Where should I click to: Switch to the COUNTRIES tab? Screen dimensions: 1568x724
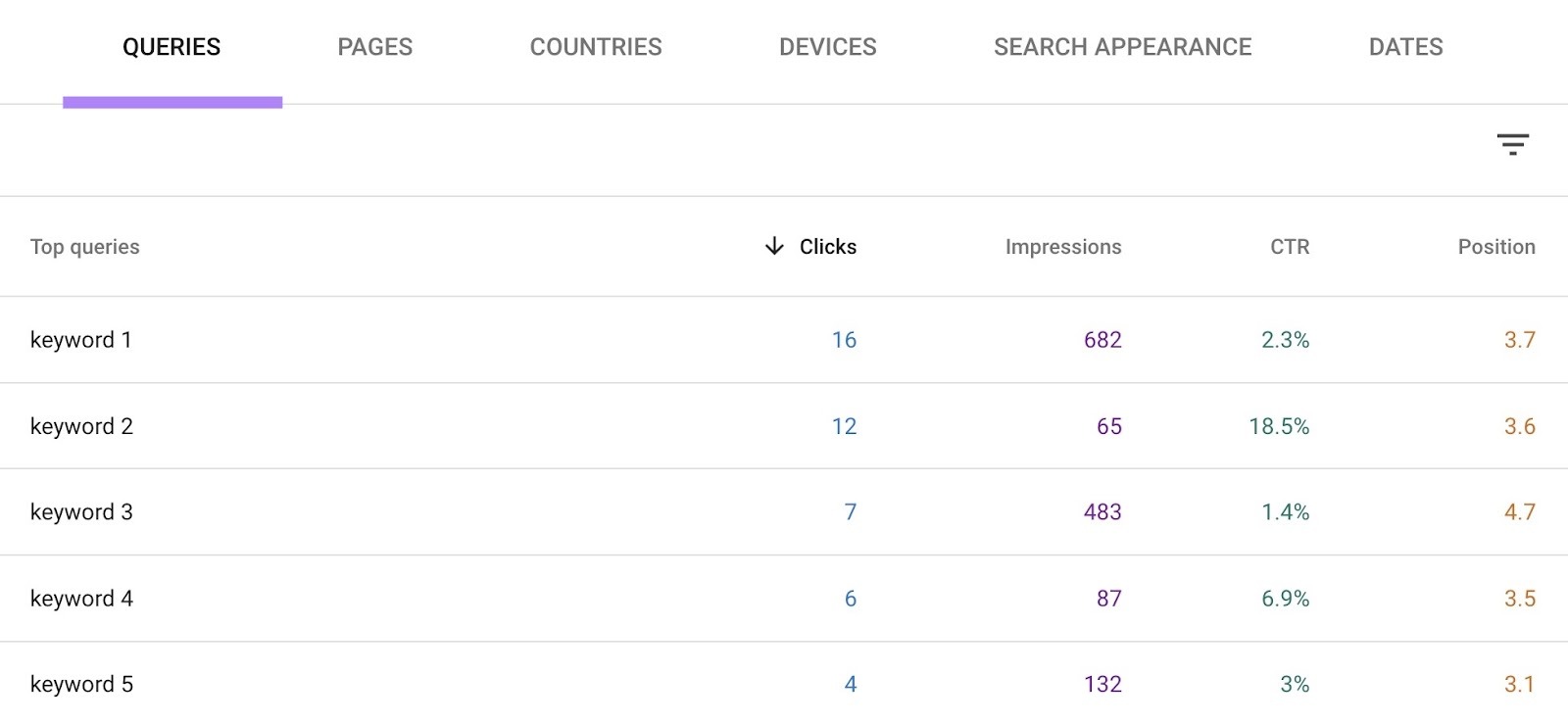(596, 46)
